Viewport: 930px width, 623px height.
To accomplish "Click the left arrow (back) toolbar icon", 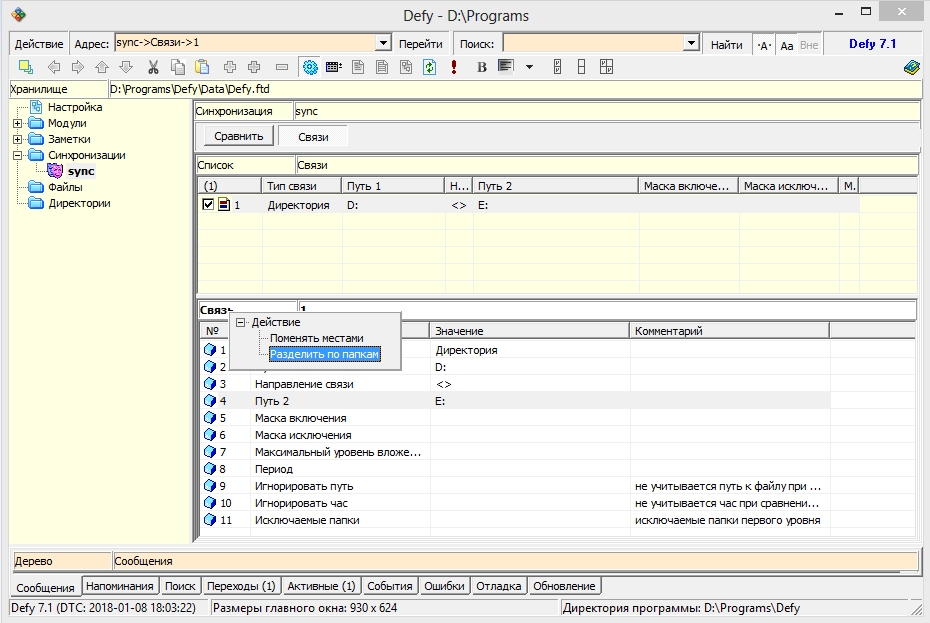I will click(54, 67).
